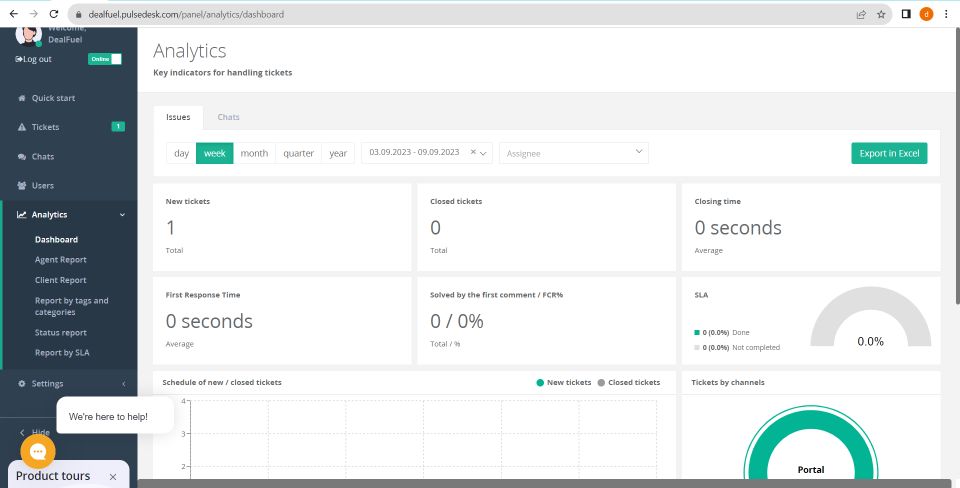
Task: Bookmark this page with star icon
Action: (881, 14)
